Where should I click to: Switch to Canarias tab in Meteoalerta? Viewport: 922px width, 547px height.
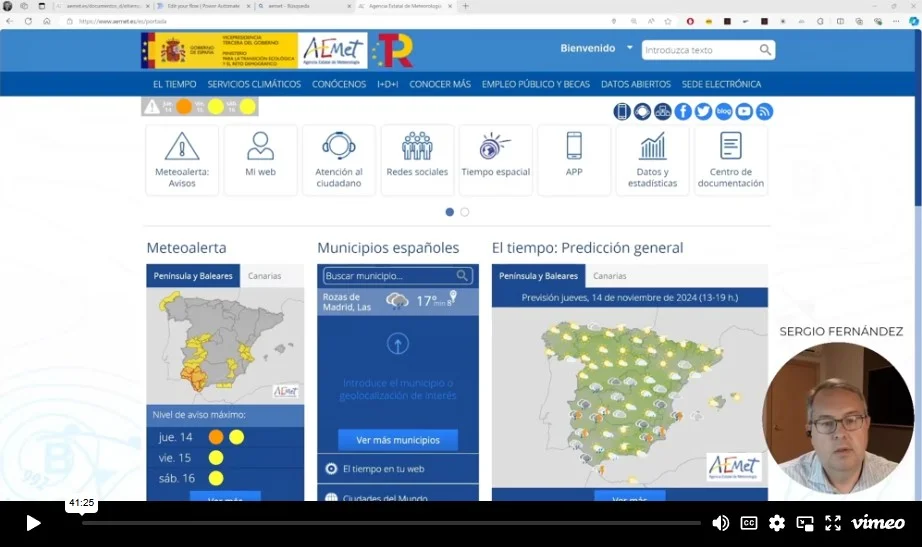coord(264,276)
